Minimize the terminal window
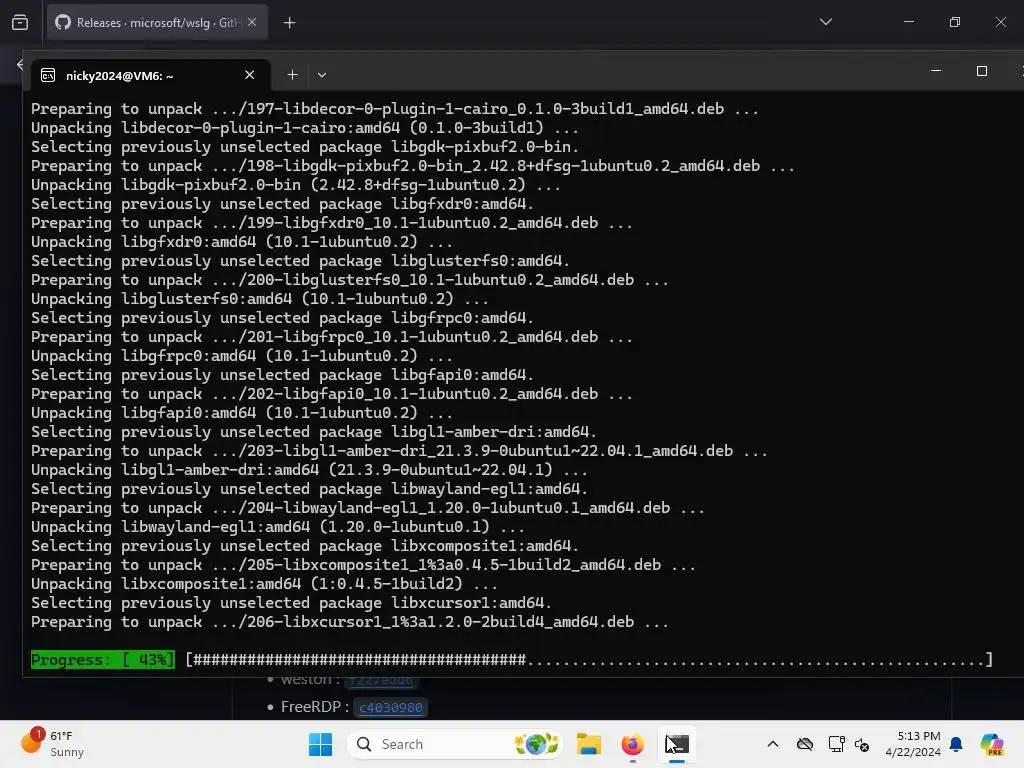The height and width of the screenshot is (768, 1024). click(x=936, y=71)
